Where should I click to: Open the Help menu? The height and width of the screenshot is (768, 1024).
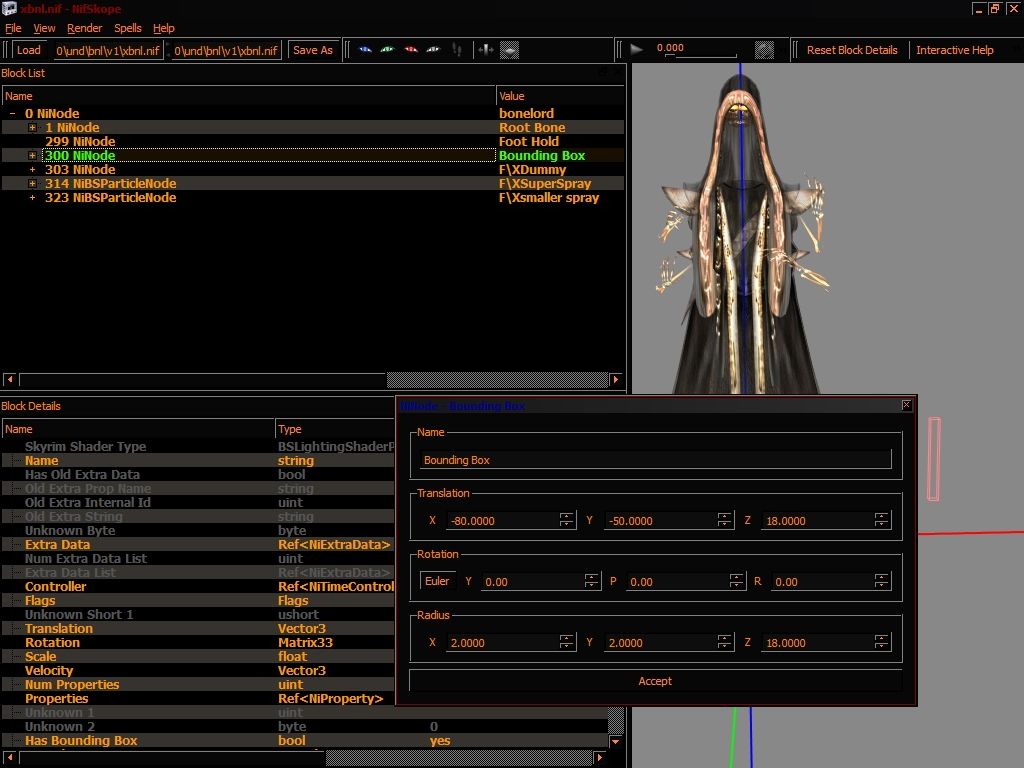point(163,28)
